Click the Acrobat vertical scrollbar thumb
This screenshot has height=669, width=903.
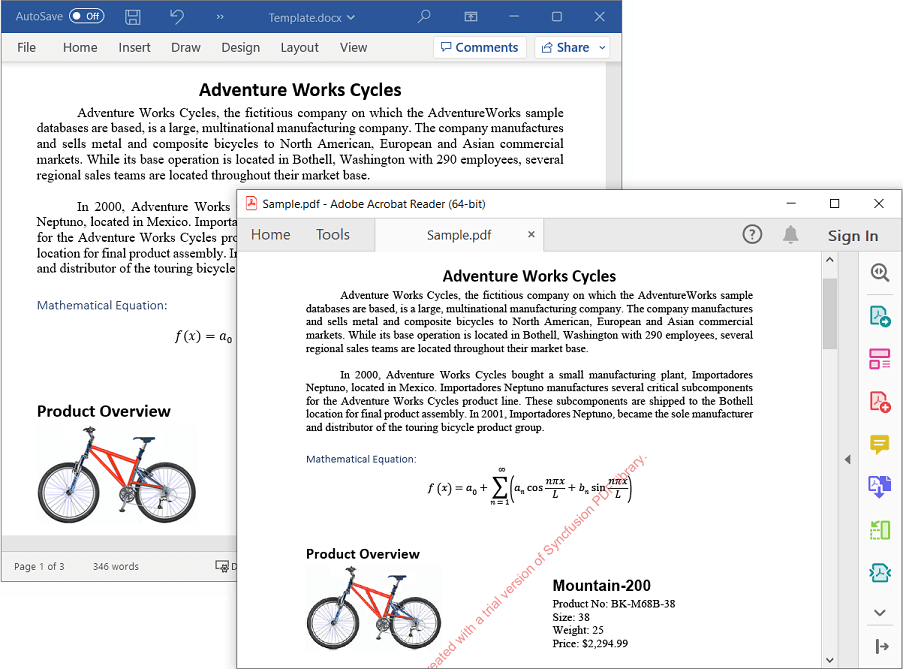[830, 314]
